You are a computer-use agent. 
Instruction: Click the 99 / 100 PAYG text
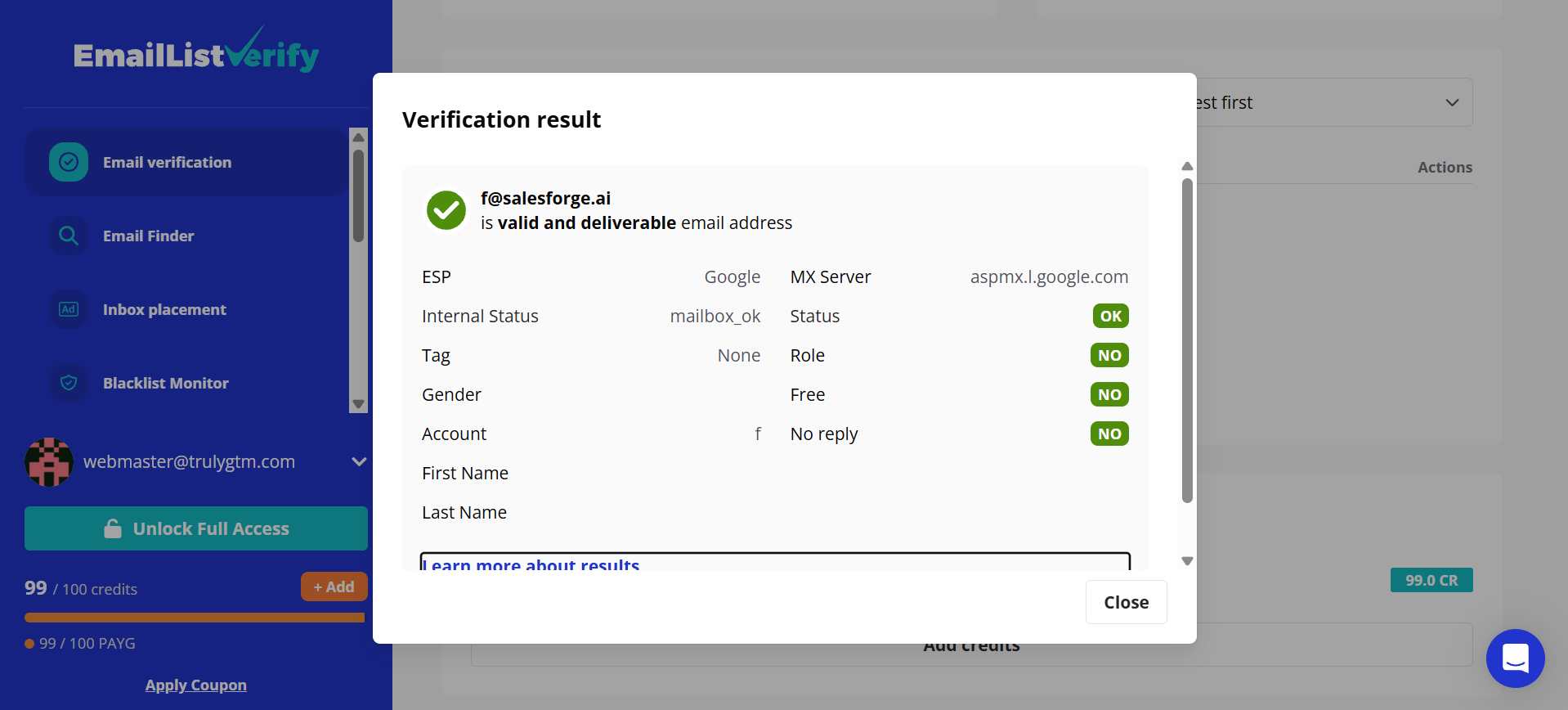click(87, 644)
